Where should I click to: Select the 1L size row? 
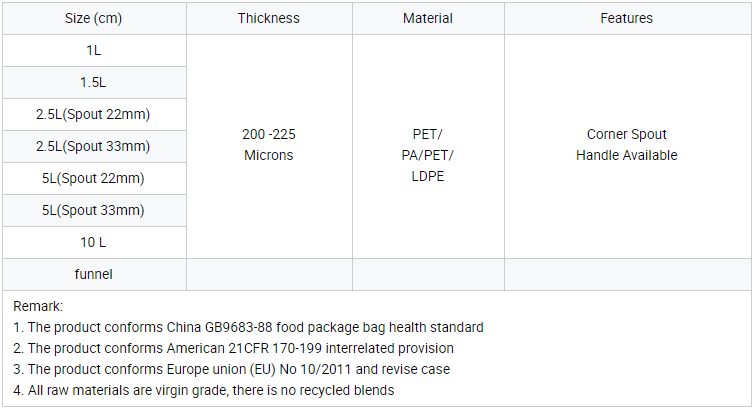pos(93,50)
